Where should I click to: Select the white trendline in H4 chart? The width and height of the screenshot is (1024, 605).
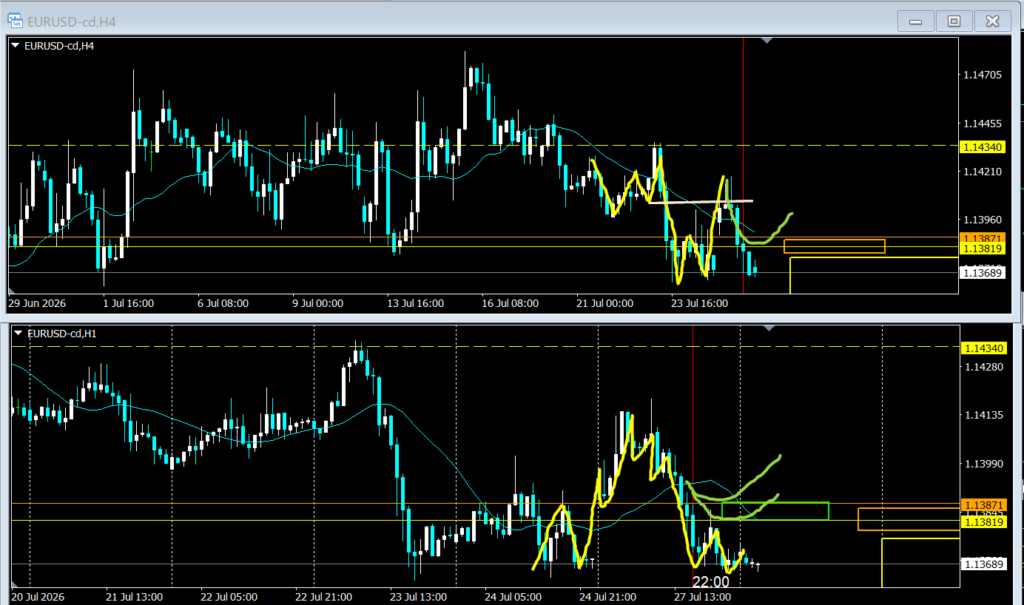point(700,201)
